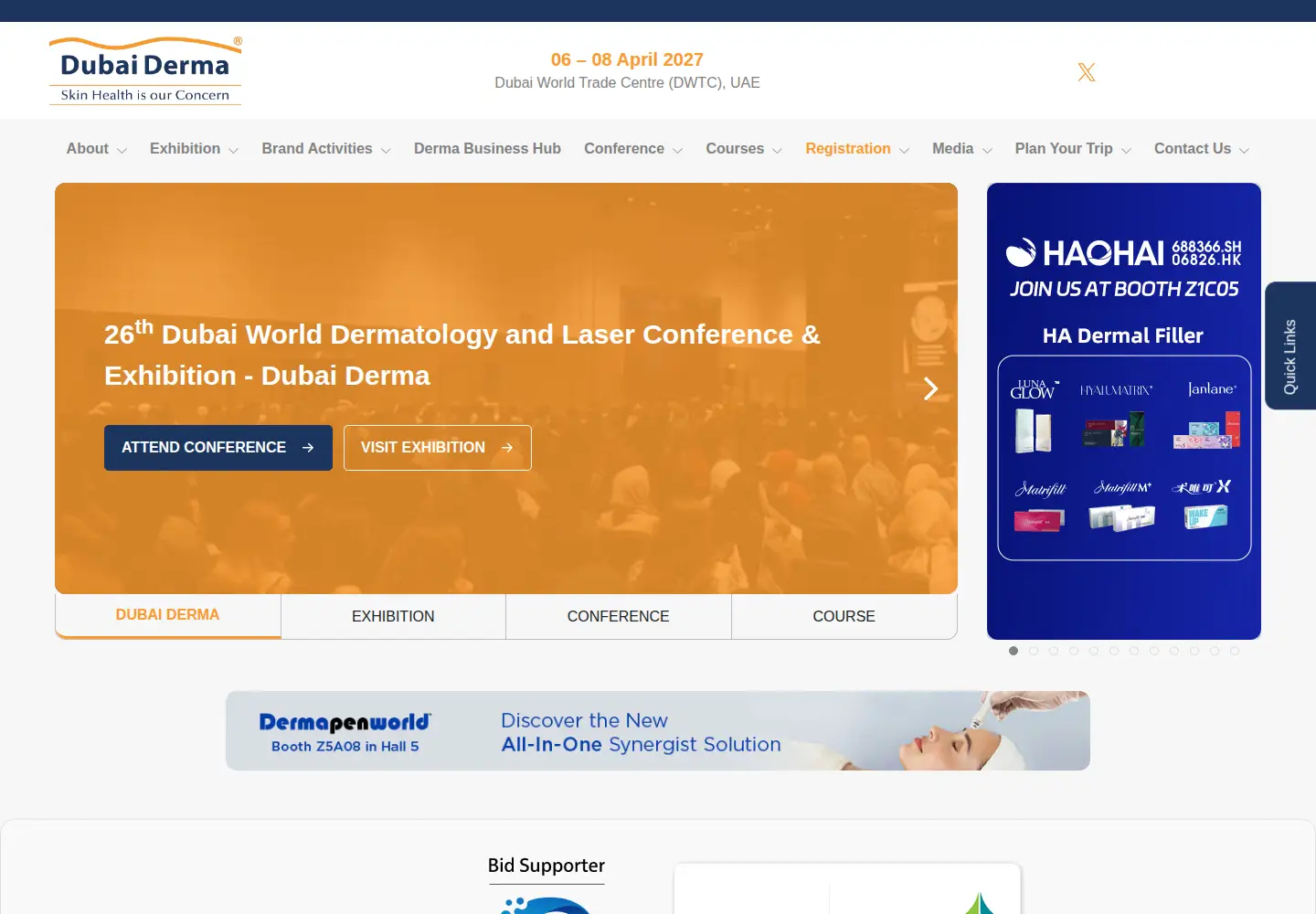
Task: Expand the Media menu chevron
Action: (x=987, y=151)
